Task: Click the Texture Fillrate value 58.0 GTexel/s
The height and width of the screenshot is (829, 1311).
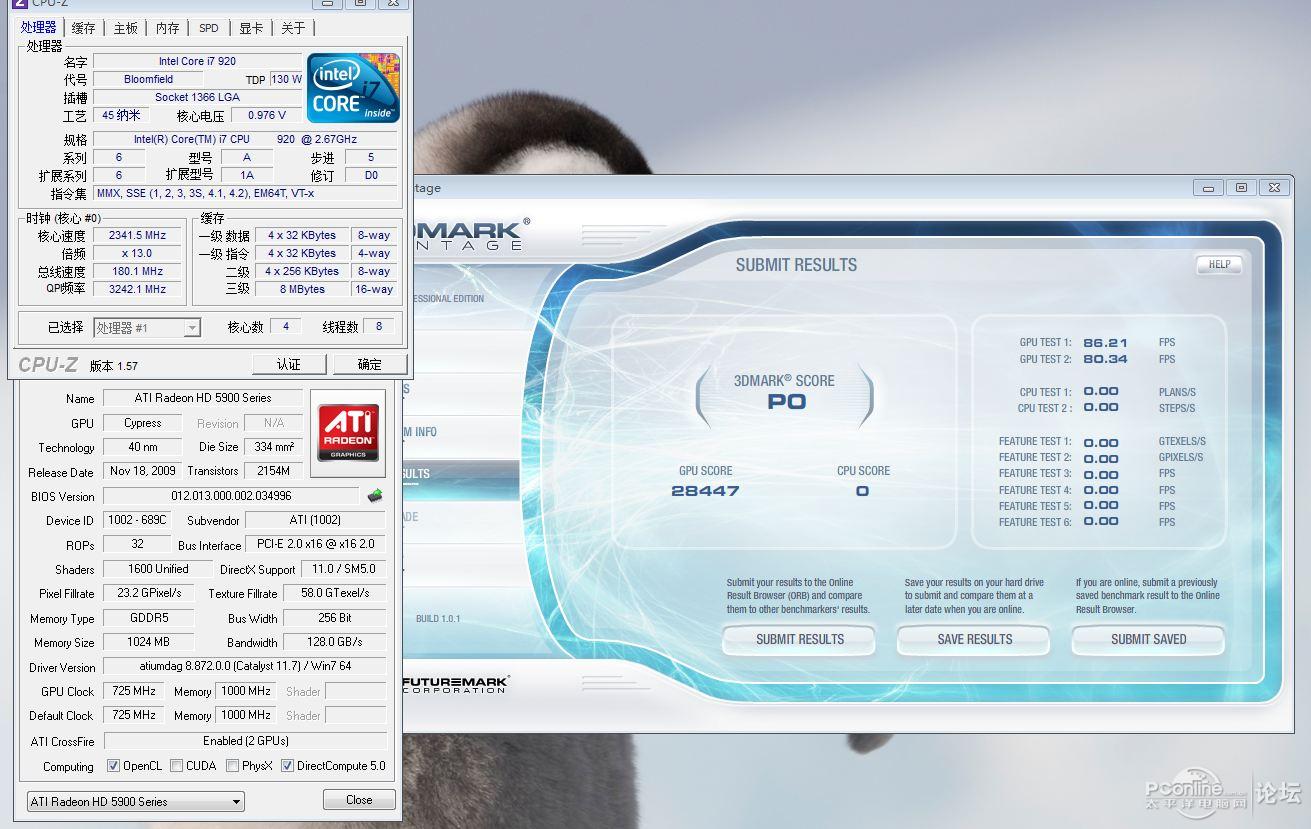Action: [x=335, y=593]
